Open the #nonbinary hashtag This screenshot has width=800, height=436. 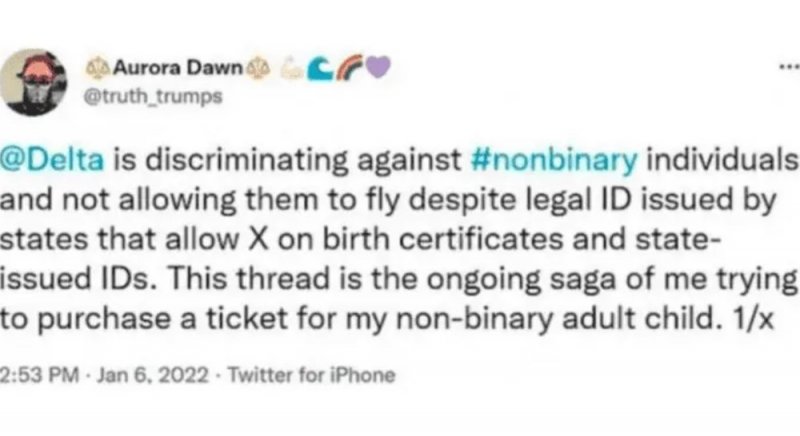tap(554, 160)
